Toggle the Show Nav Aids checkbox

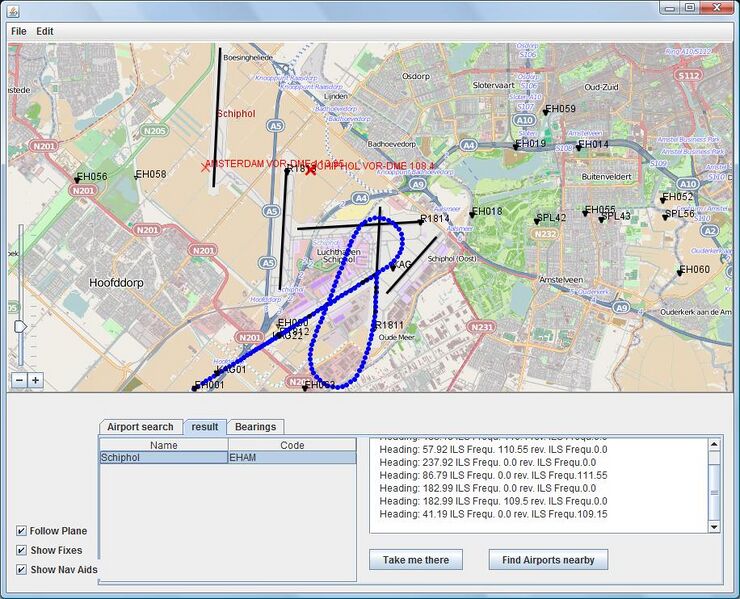[21, 570]
